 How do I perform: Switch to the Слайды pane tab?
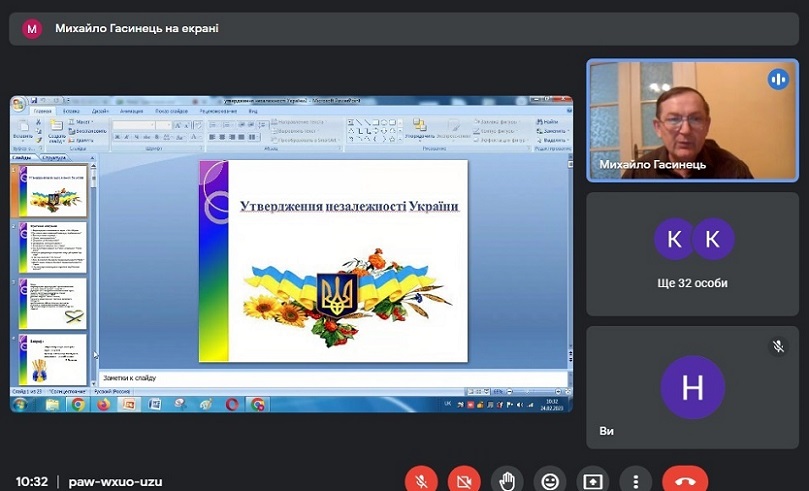tap(23, 158)
